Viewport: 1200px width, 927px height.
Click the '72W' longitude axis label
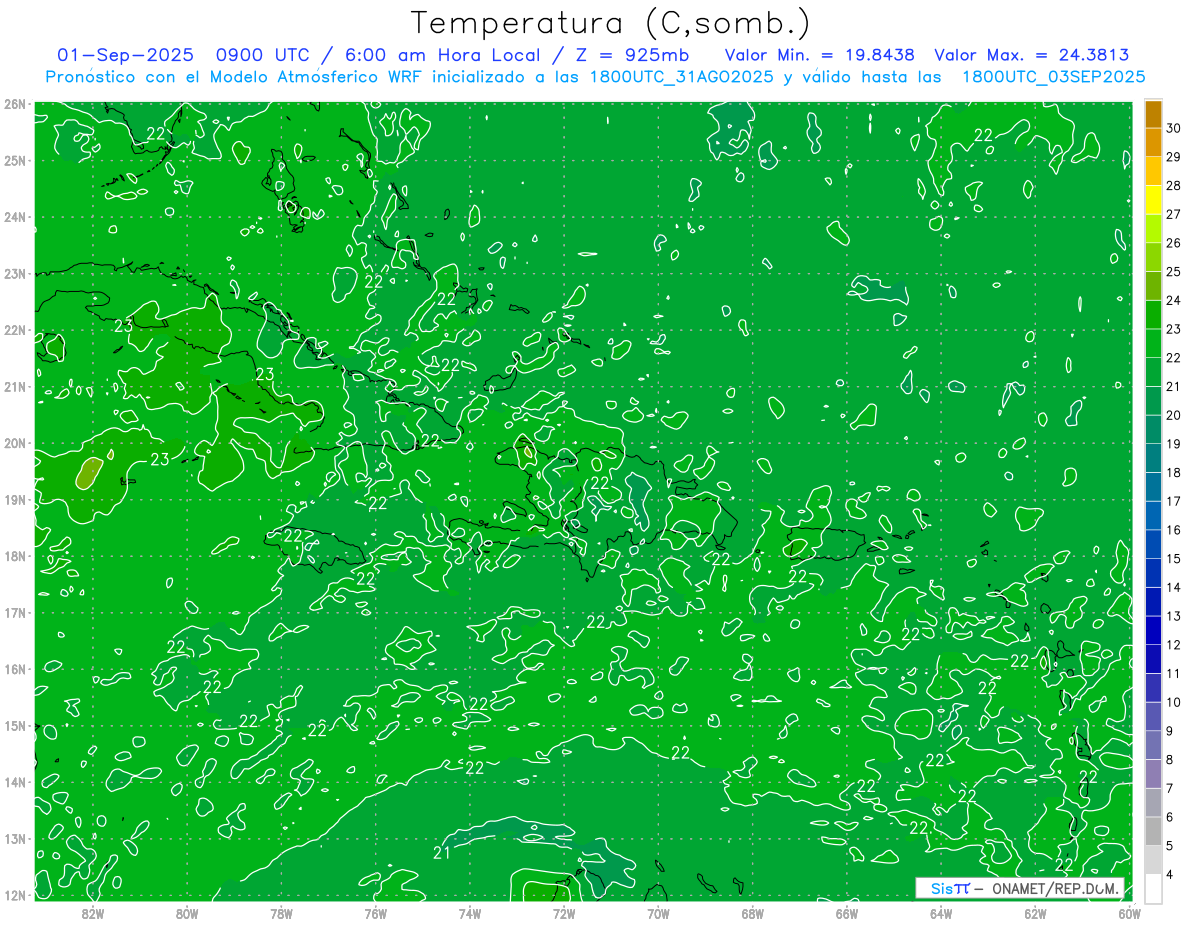click(x=564, y=912)
